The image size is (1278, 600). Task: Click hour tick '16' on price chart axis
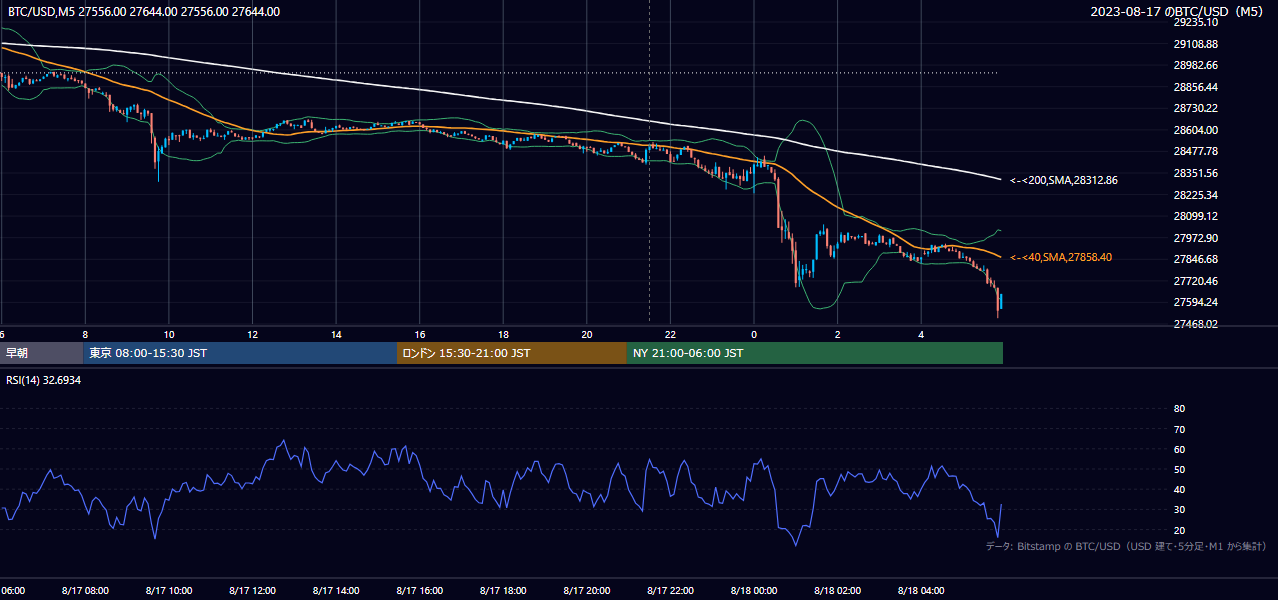pyautogui.click(x=419, y=334)
